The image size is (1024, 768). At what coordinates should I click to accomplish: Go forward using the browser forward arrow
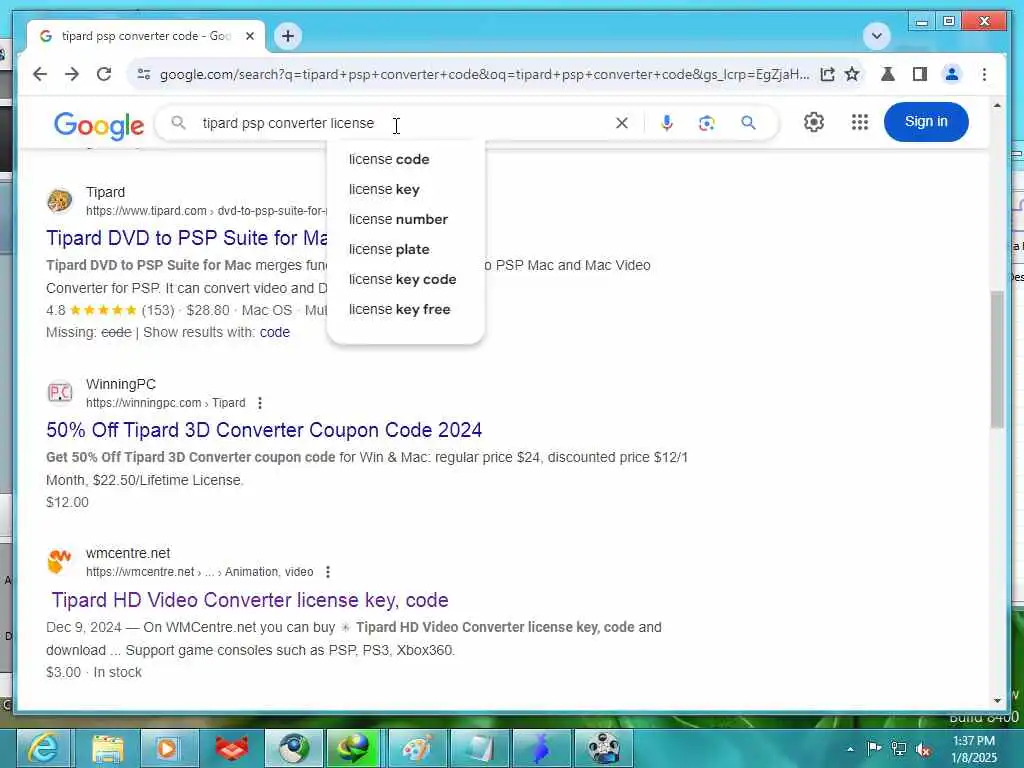72,74
